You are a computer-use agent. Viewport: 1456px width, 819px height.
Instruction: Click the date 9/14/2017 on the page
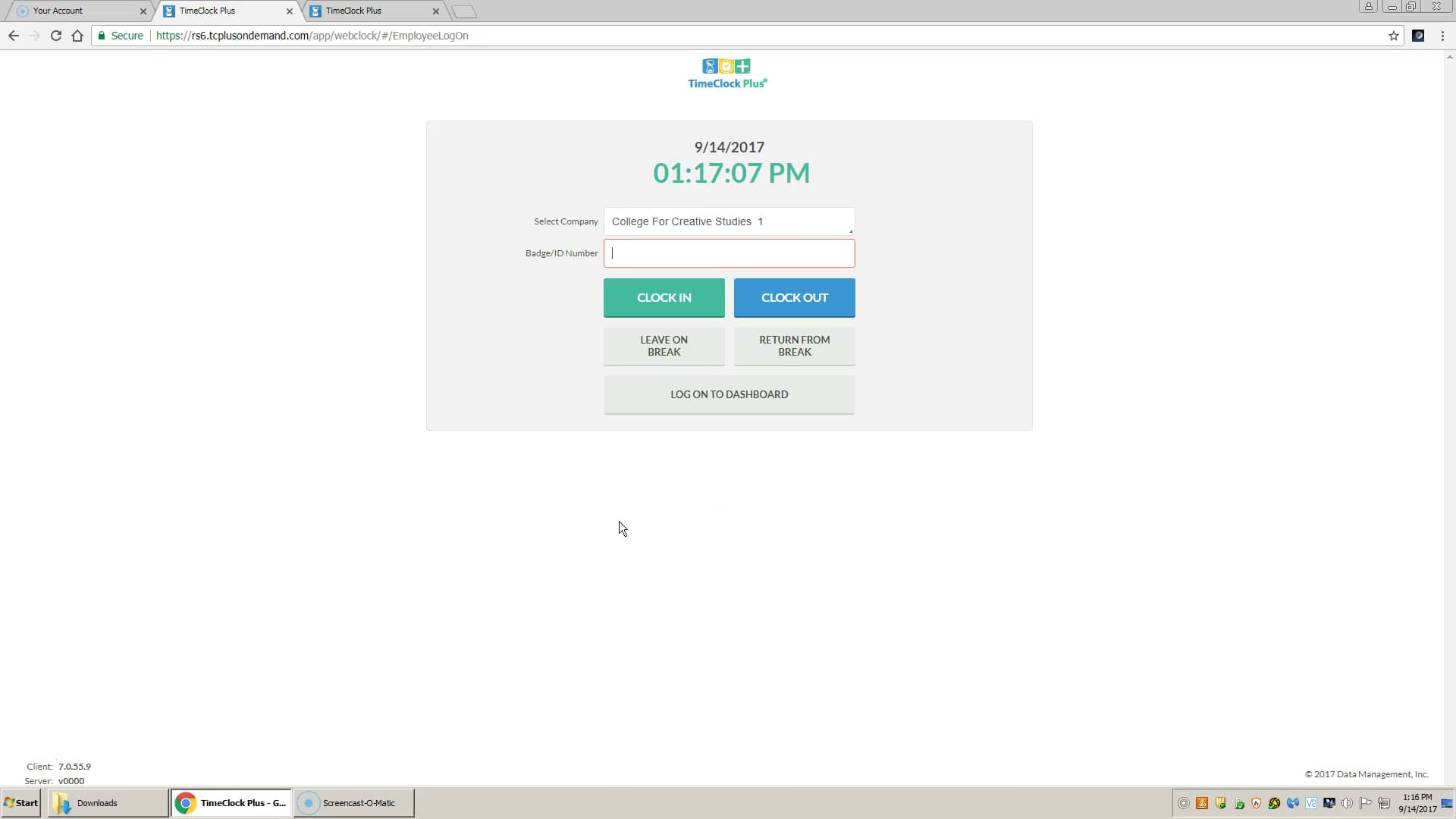tap(729, 147)
